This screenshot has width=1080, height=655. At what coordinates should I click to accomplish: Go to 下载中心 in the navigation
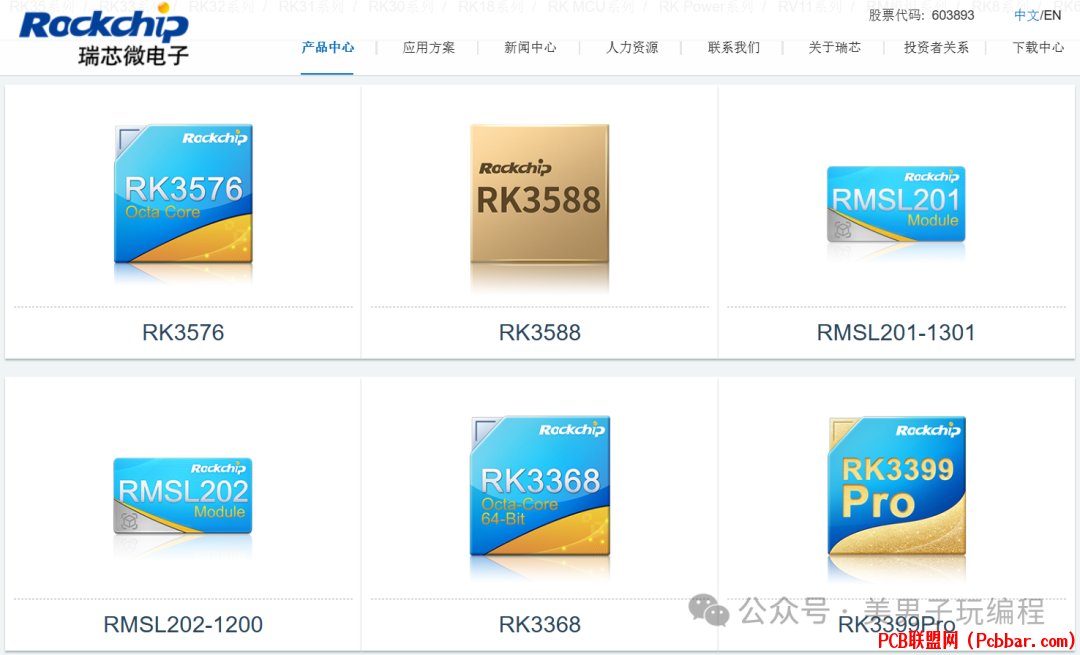click(x=1038, y=48)
